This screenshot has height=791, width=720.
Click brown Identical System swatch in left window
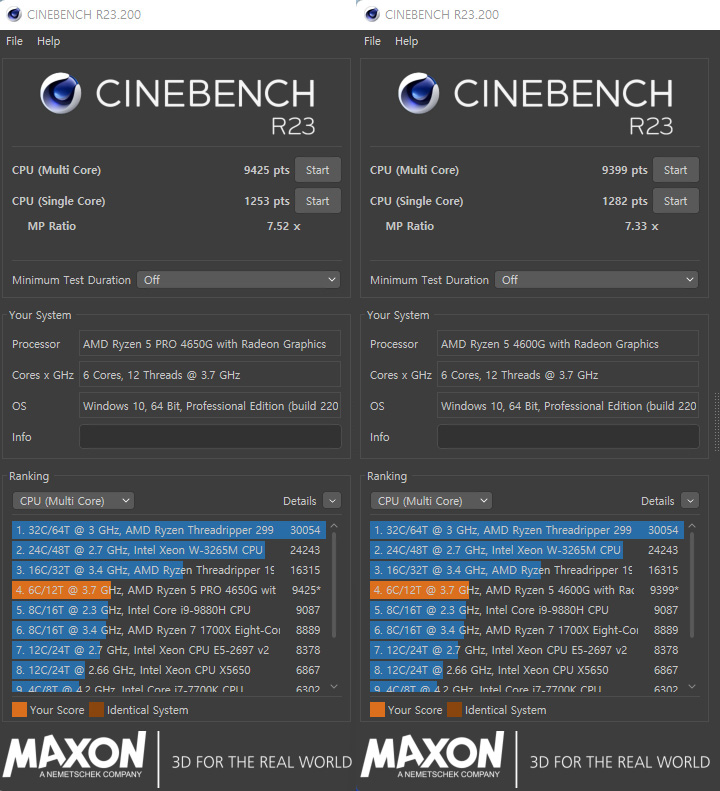(x=96, y=710)
